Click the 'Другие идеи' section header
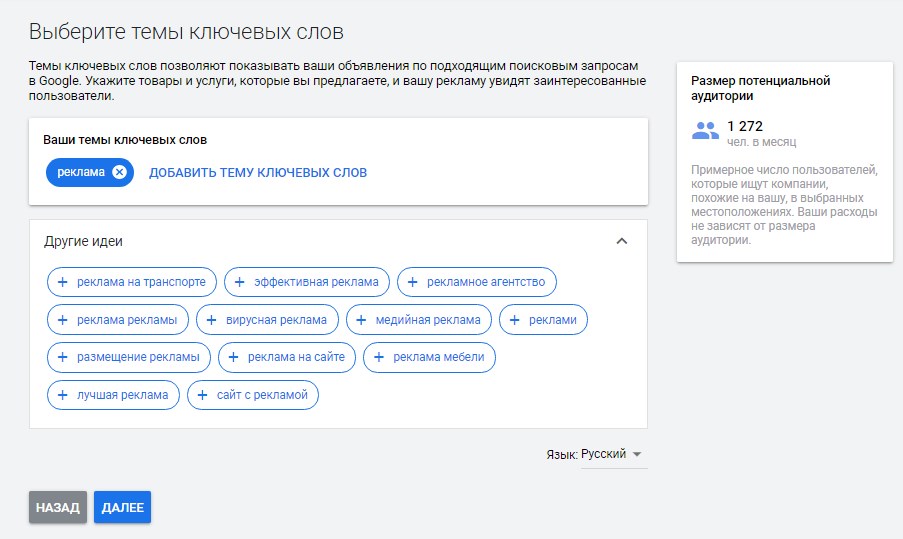 [84, 241]
